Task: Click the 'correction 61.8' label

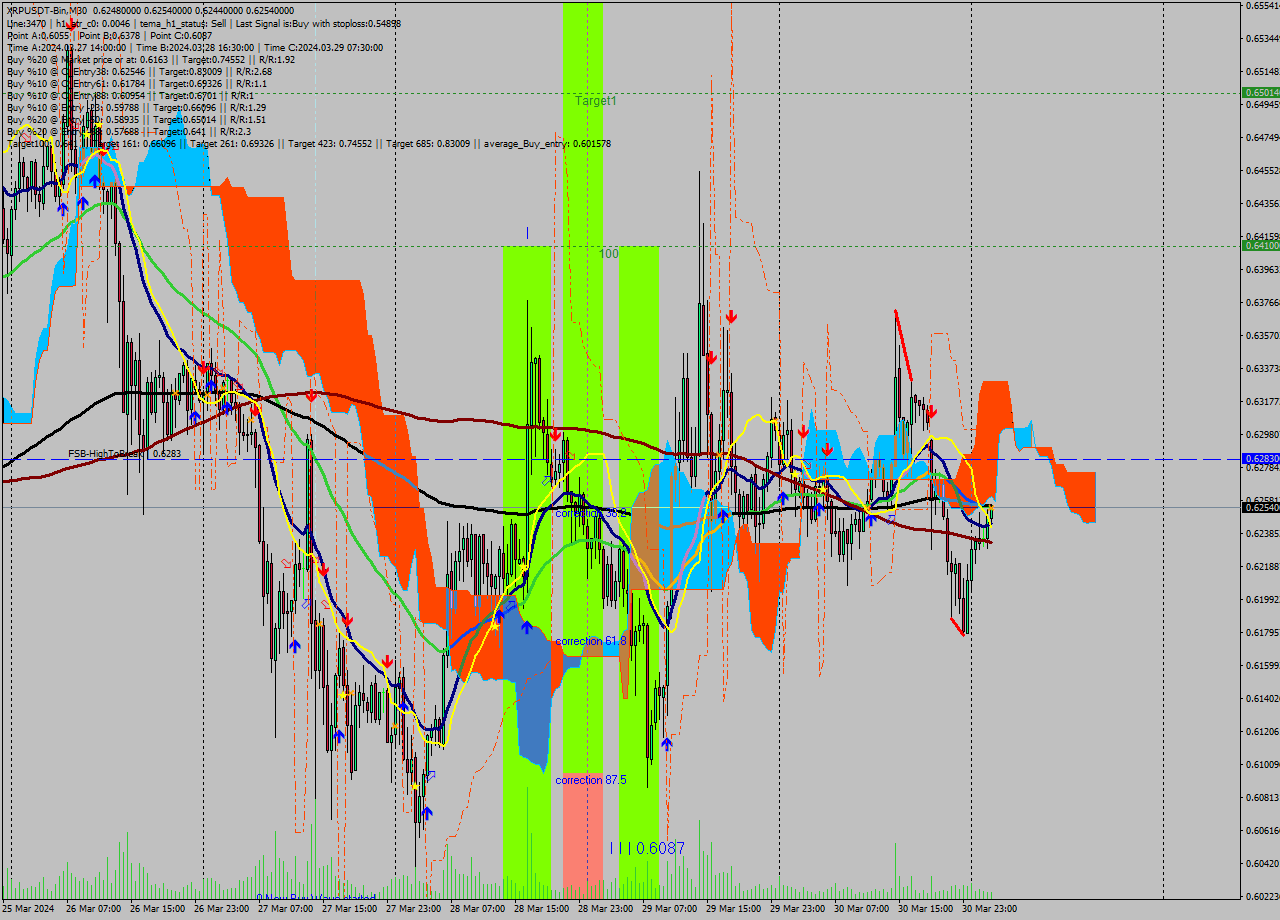Action: [591, 641]
